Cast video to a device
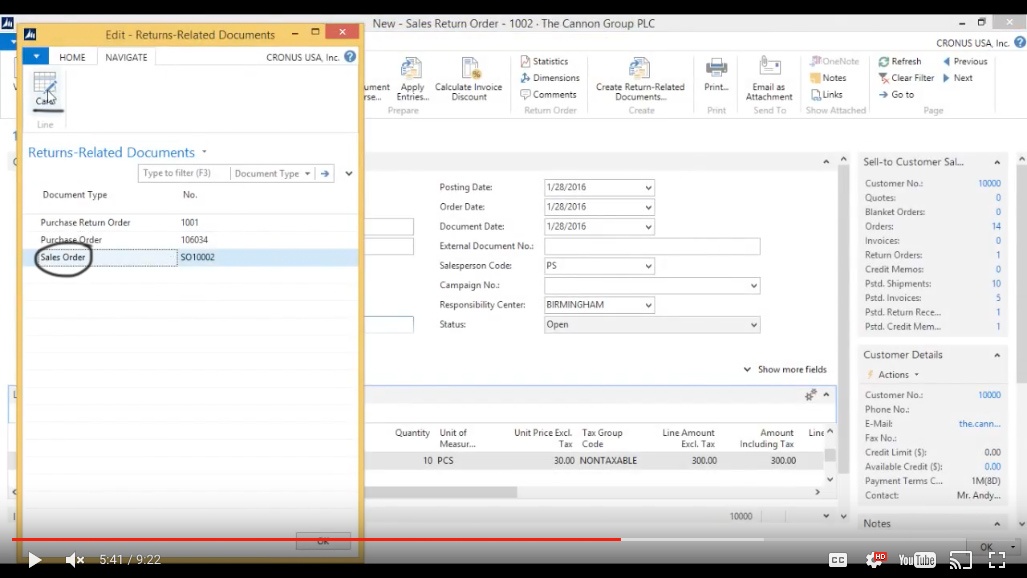1027x578 pixels. click(961, 560)
